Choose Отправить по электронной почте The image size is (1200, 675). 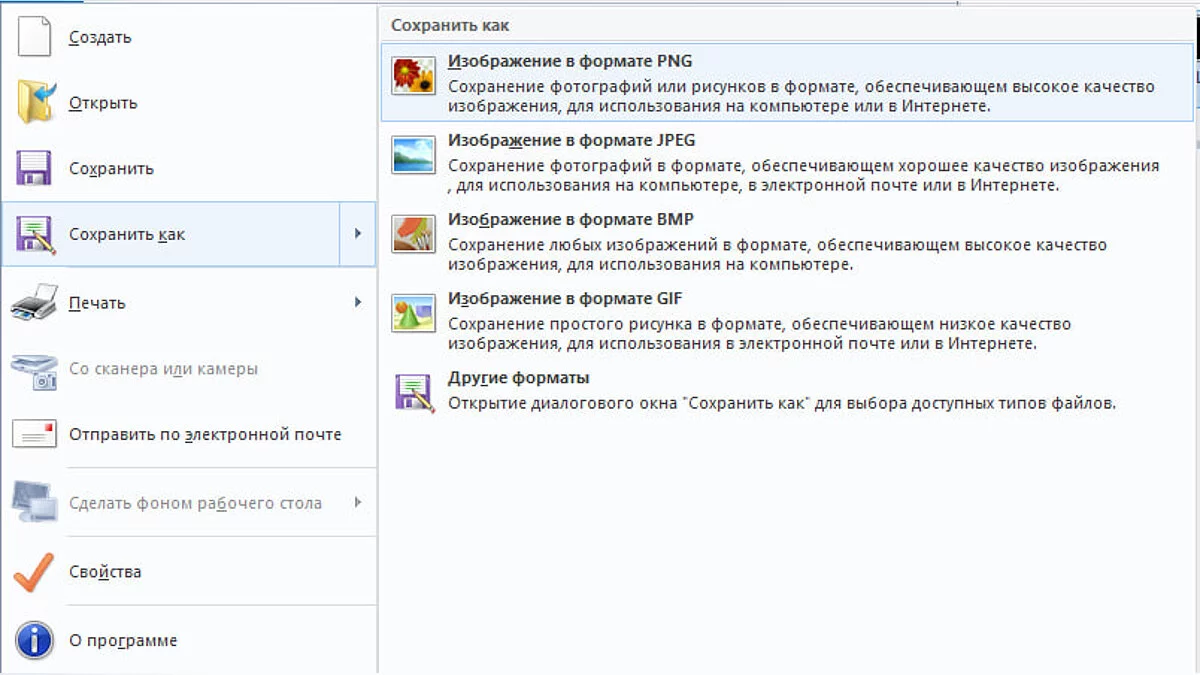pos(205,434)
